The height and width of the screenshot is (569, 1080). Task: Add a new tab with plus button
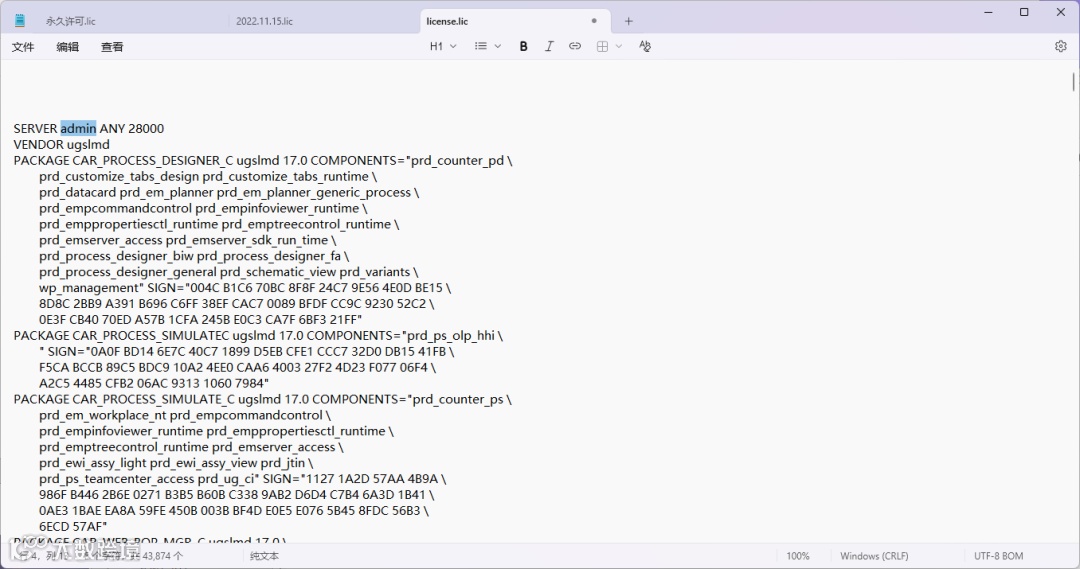pos(628,21)
